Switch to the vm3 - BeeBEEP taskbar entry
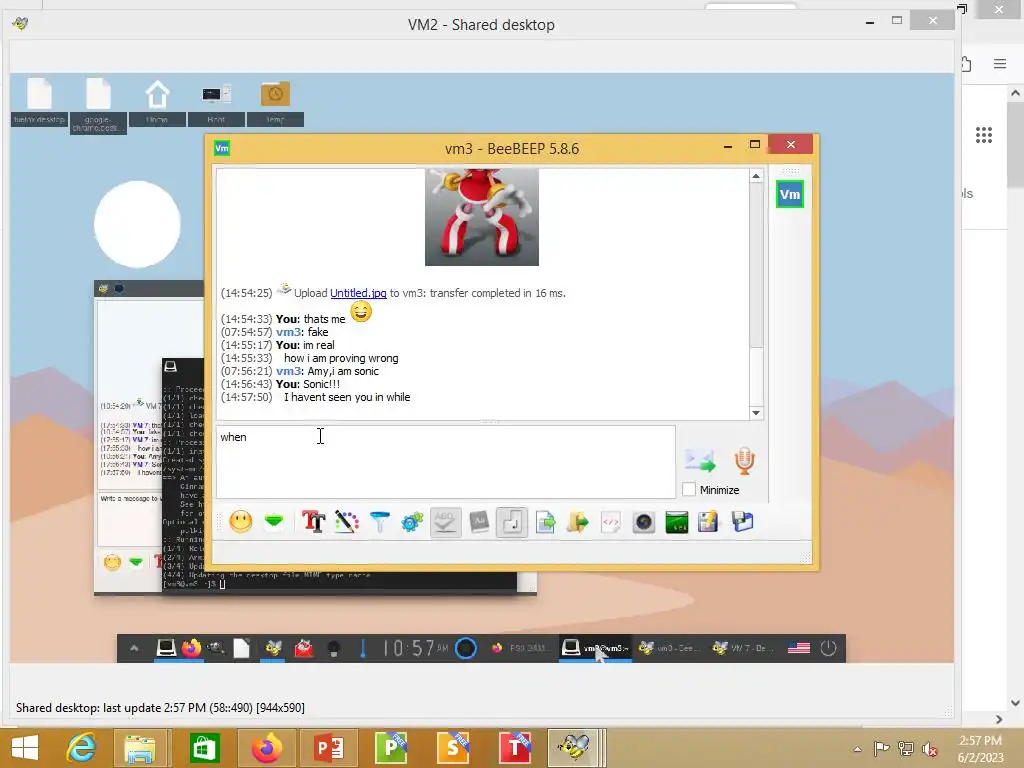The width and height of the screenshot is (1024, 768). [x=669, y=648]
